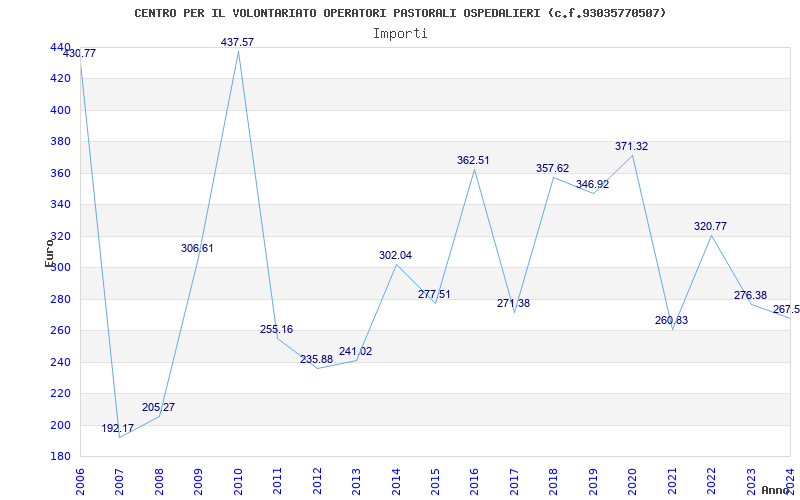The width and height of the screenshot is (800, 500).
Task: Click the x-axis year 2019
Action: click(594, 482)
